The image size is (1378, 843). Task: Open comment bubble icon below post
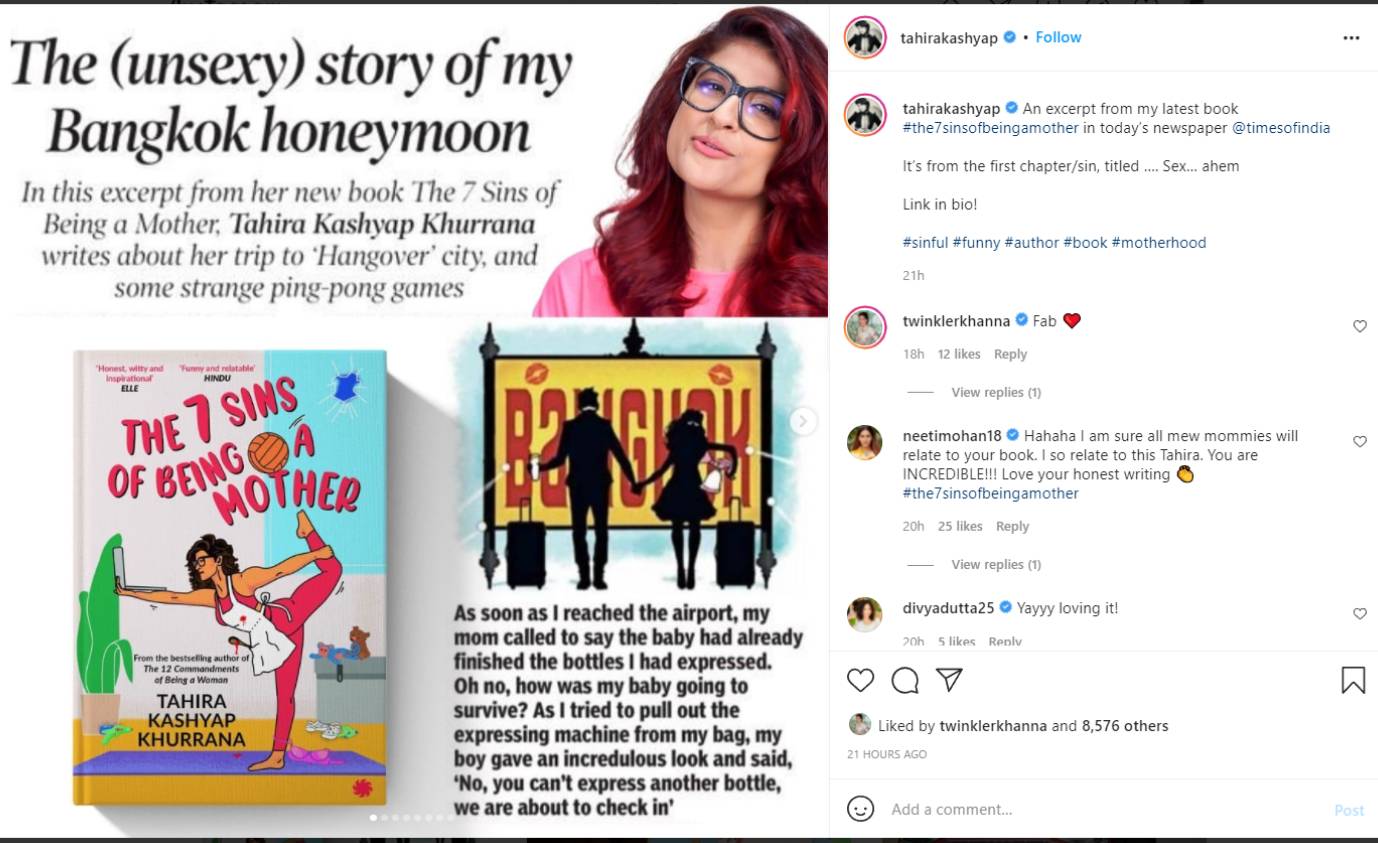click(x=905, y=680)
